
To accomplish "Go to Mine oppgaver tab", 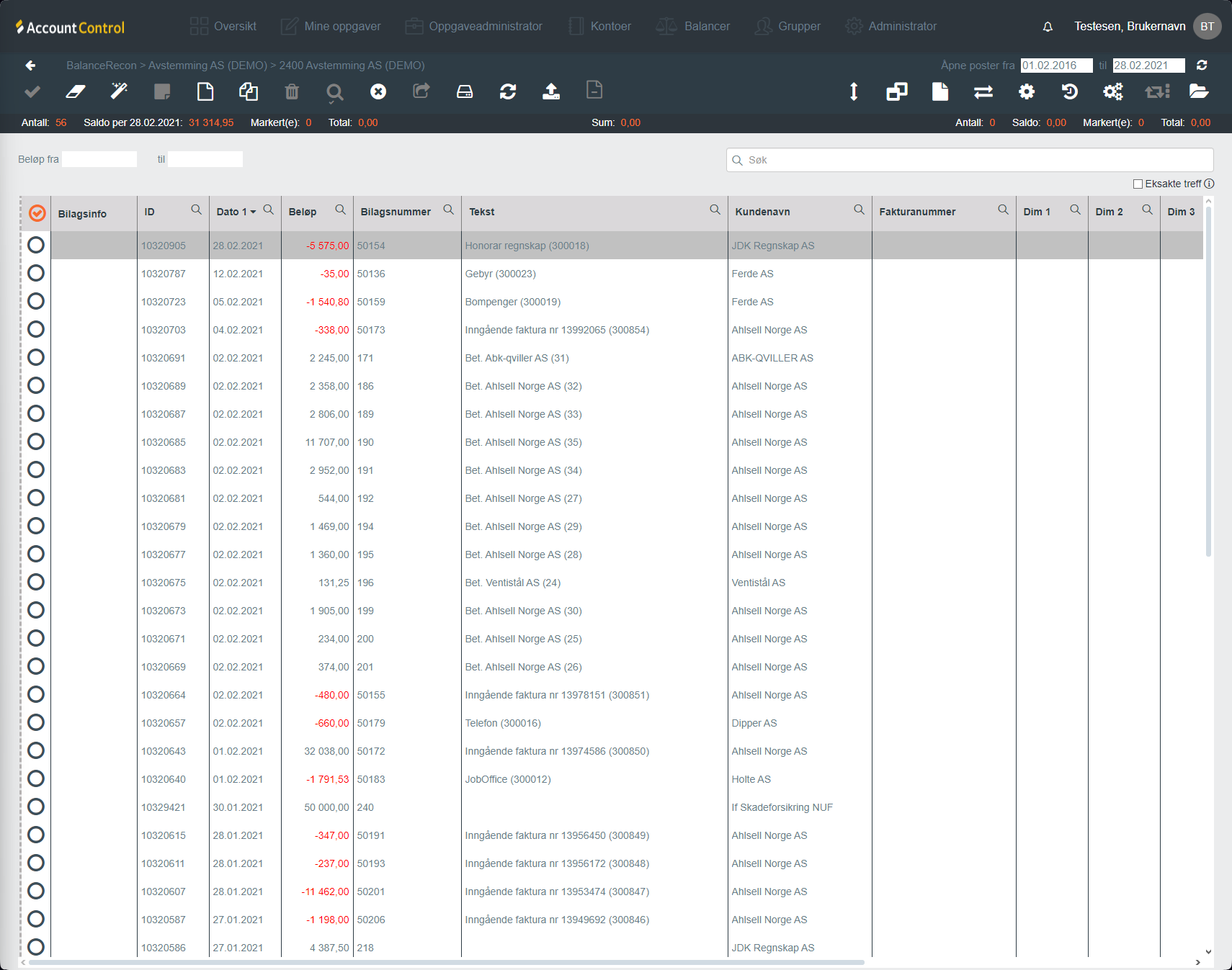I will 331,27.
